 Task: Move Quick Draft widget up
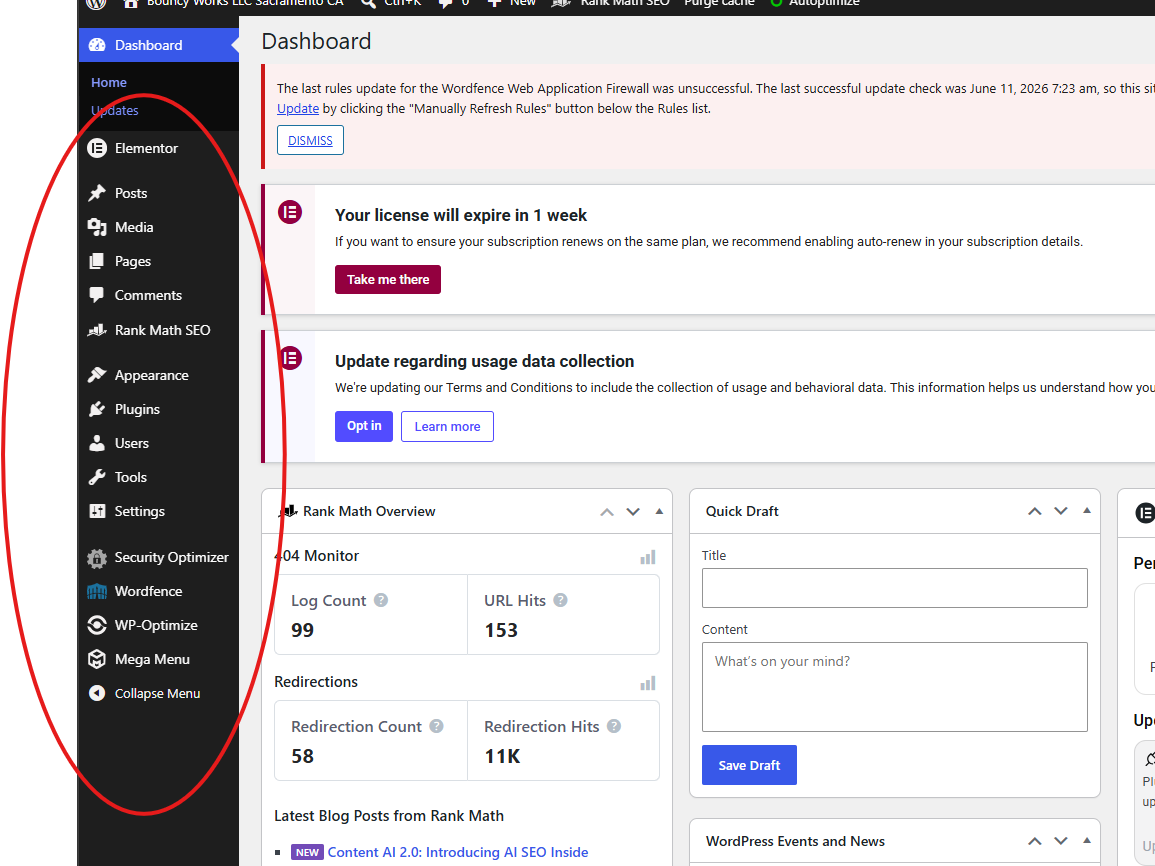(1035, 511)
